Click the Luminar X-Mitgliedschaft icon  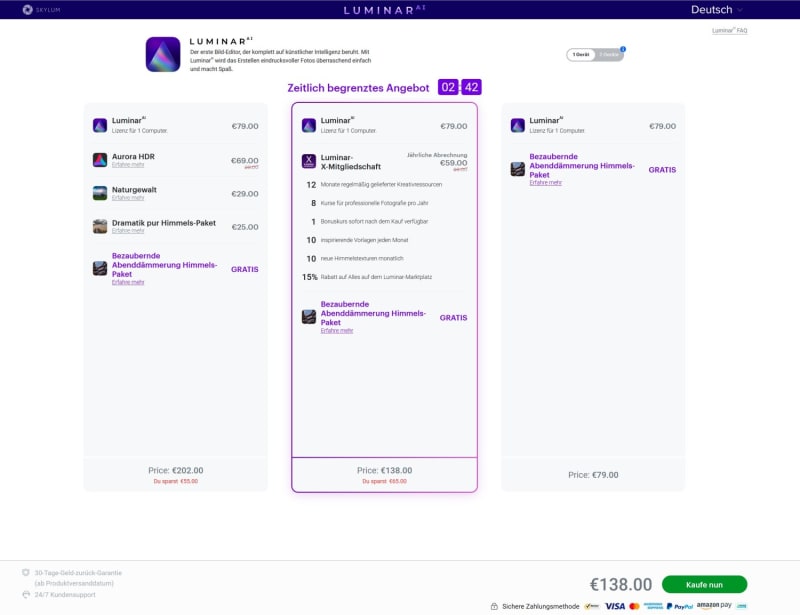(x=309, y=161)
